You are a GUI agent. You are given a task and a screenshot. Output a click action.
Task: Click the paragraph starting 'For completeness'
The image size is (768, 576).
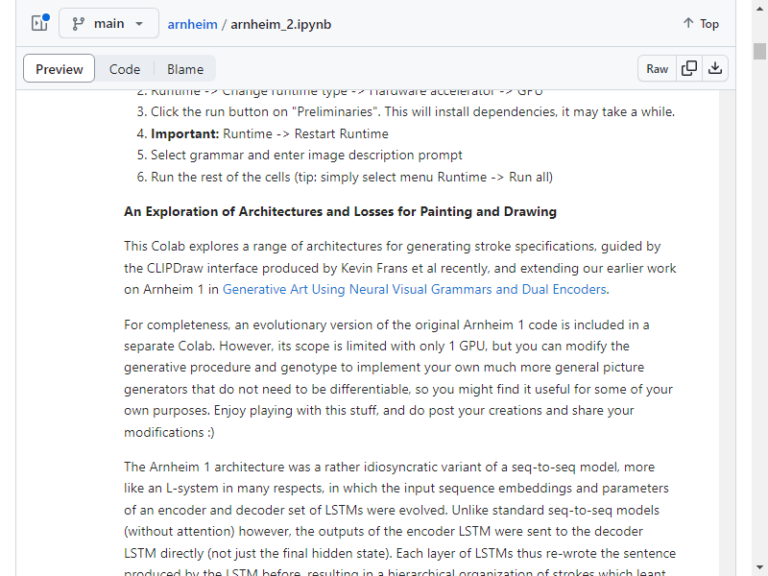tap(398, 378)
